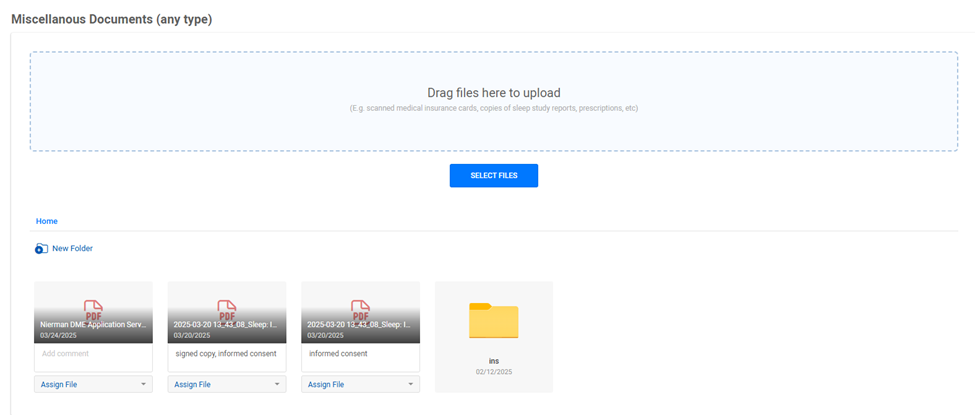Click the '(E.g. scanned medical insurance cards…' example hint

tap(494, 108)
